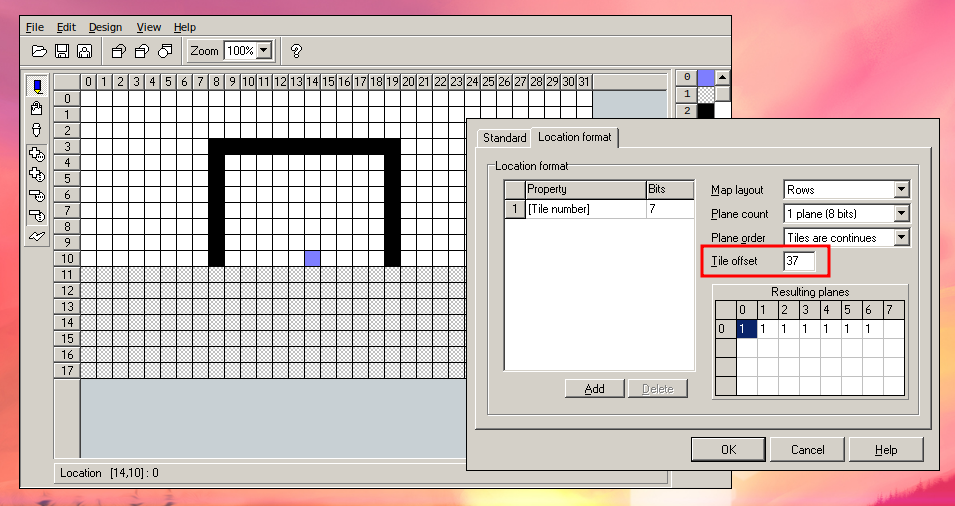Image resolution: width=955 pixels, height=506 pixels.
Task: Click the zigzag line tool icon
Action: click(x=37, y=236)
